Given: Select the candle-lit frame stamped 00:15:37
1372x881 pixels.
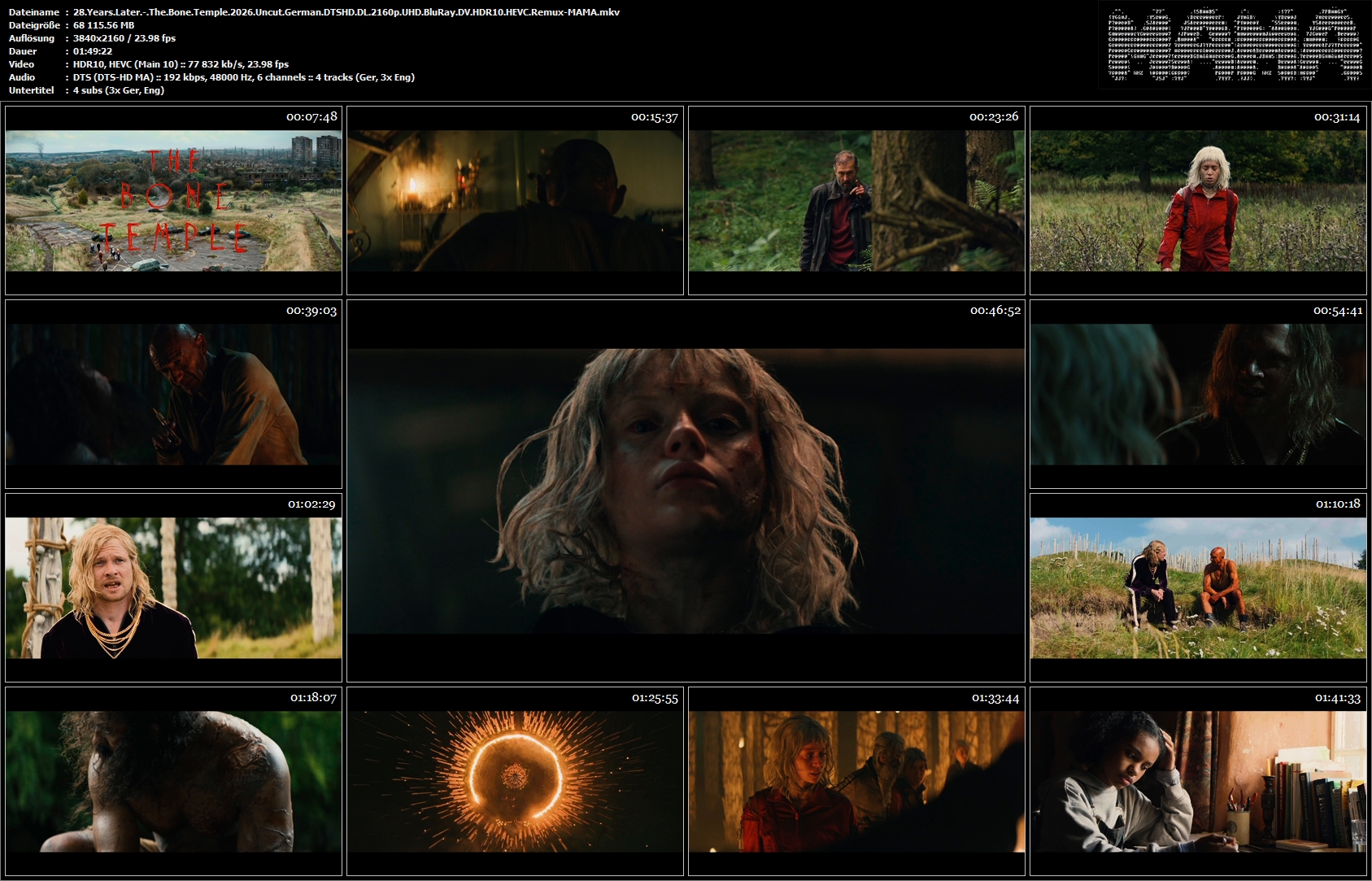Looking at the screenshot, I should [x=515, y=200].
